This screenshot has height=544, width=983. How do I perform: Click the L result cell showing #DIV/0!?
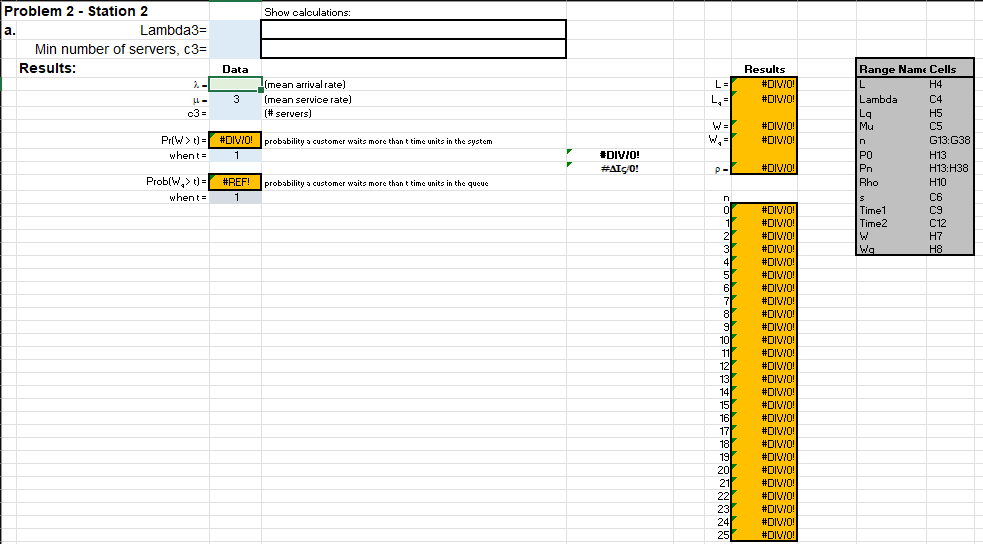click(x=764, y=84)
